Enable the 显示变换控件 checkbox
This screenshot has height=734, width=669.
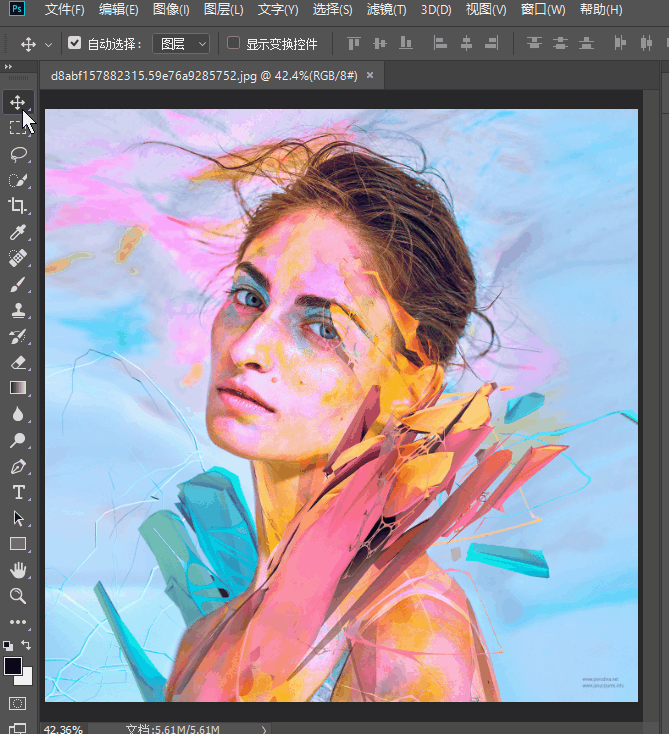tap(234, 44)
